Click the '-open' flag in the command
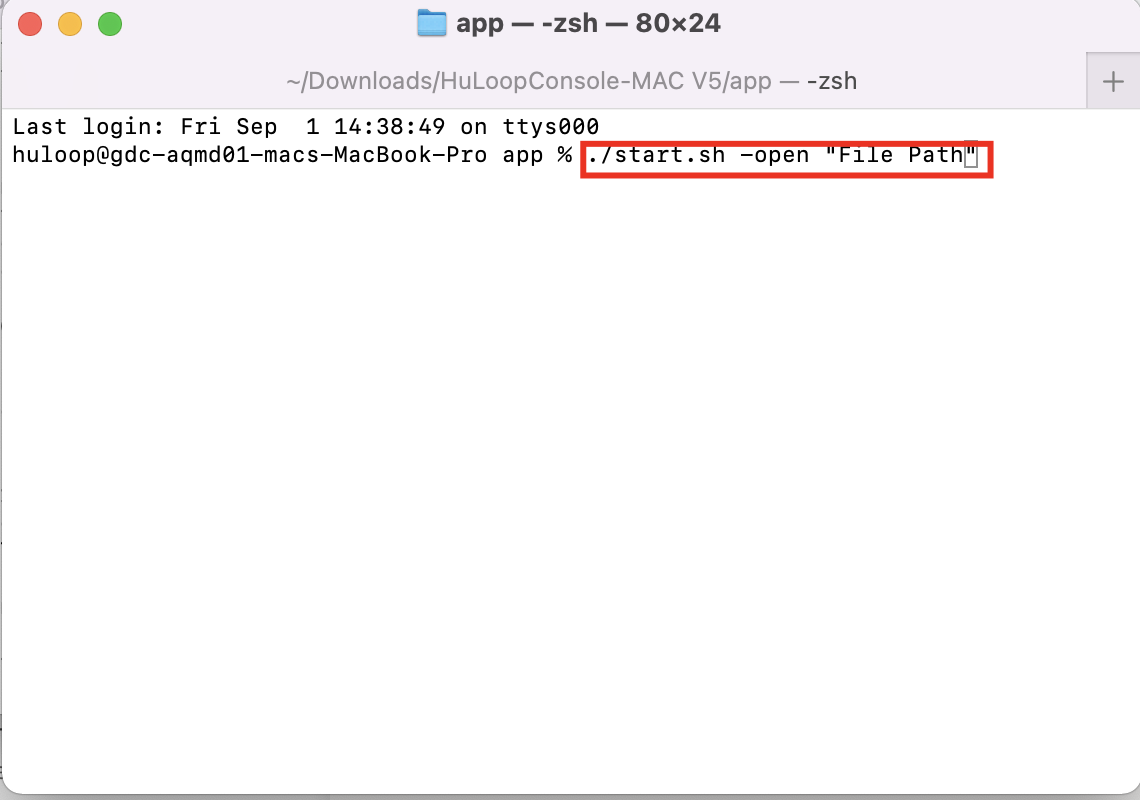This screenshot has width=1140, height=800. [774, 156]
